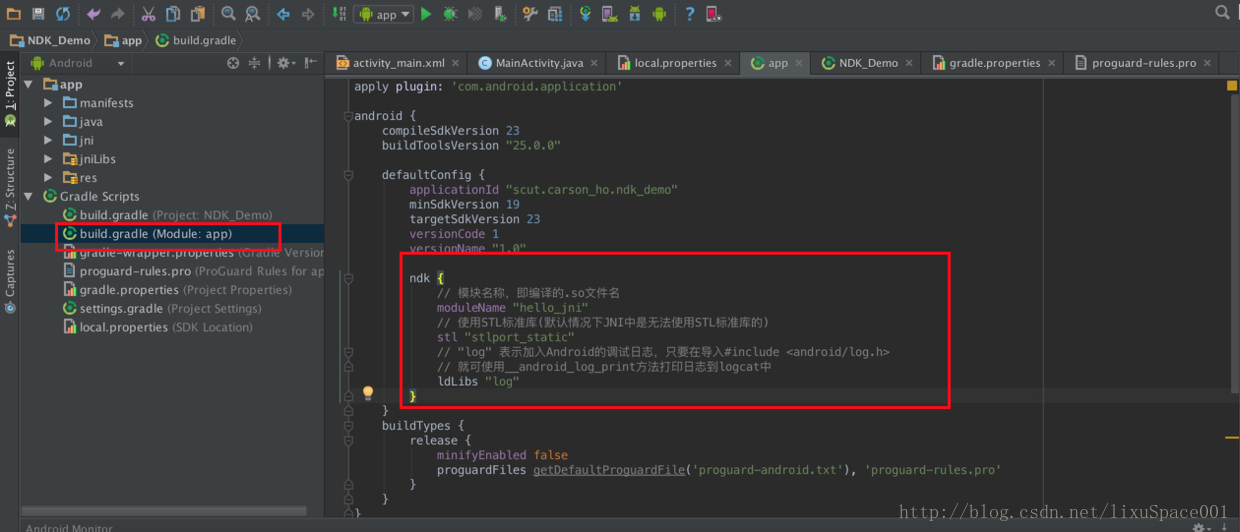Click the Make Project build icon
Viewport: 1240px width, 532px height.
coord(337,14)
